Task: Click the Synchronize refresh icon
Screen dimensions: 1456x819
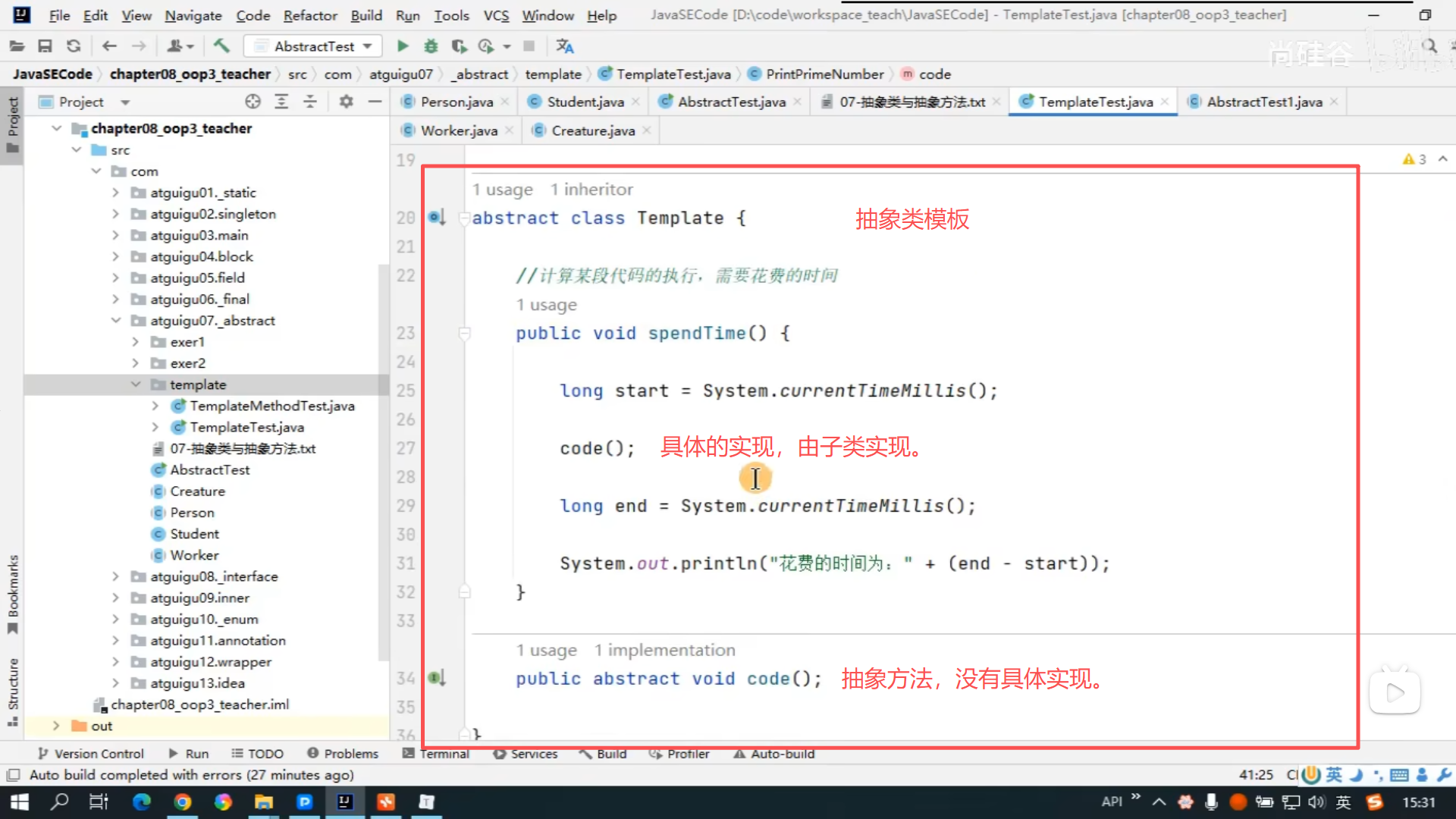Action: coord(74,46)
